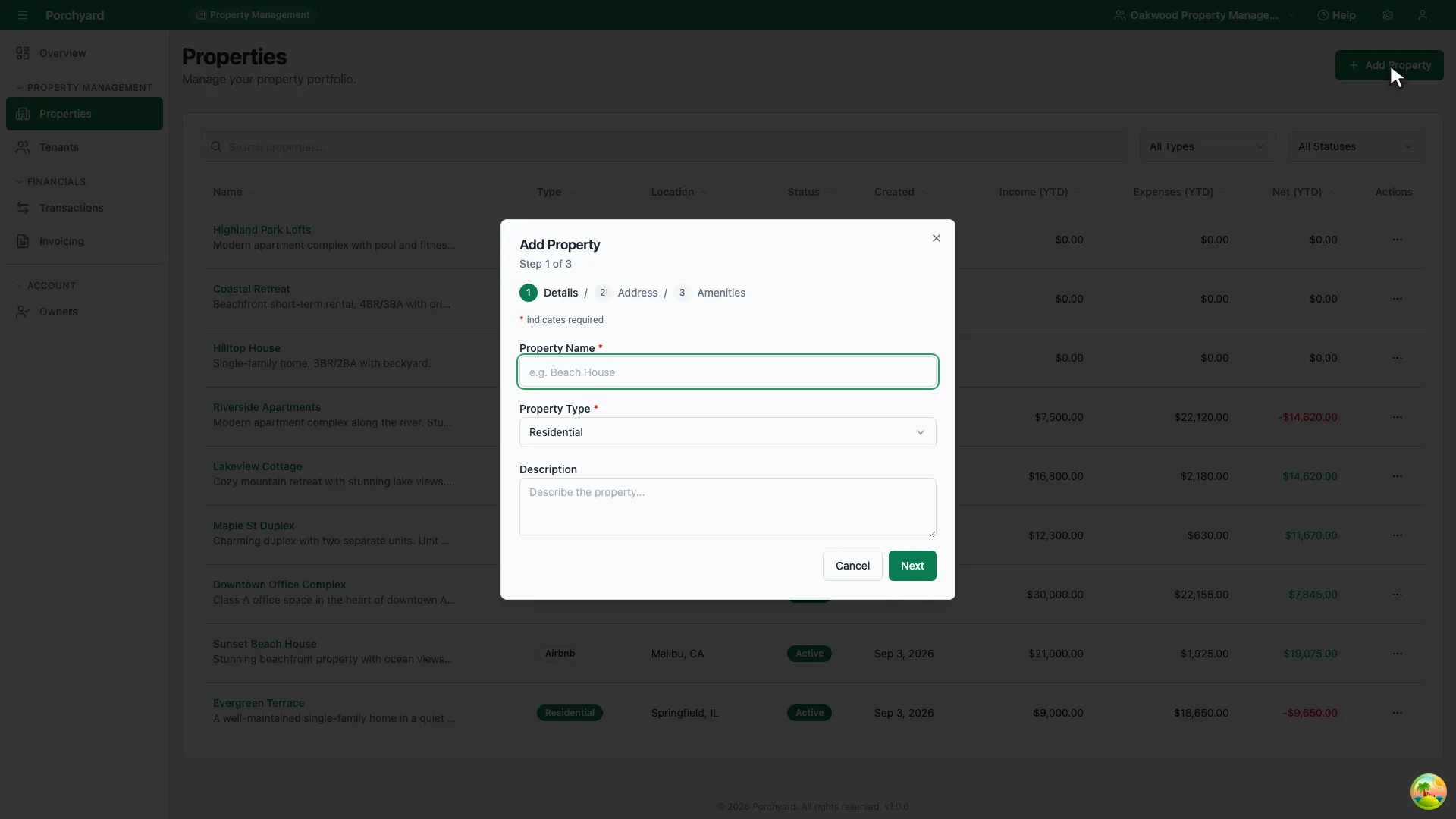Open the All Types filter dropdown

[x=1207, y=146]
